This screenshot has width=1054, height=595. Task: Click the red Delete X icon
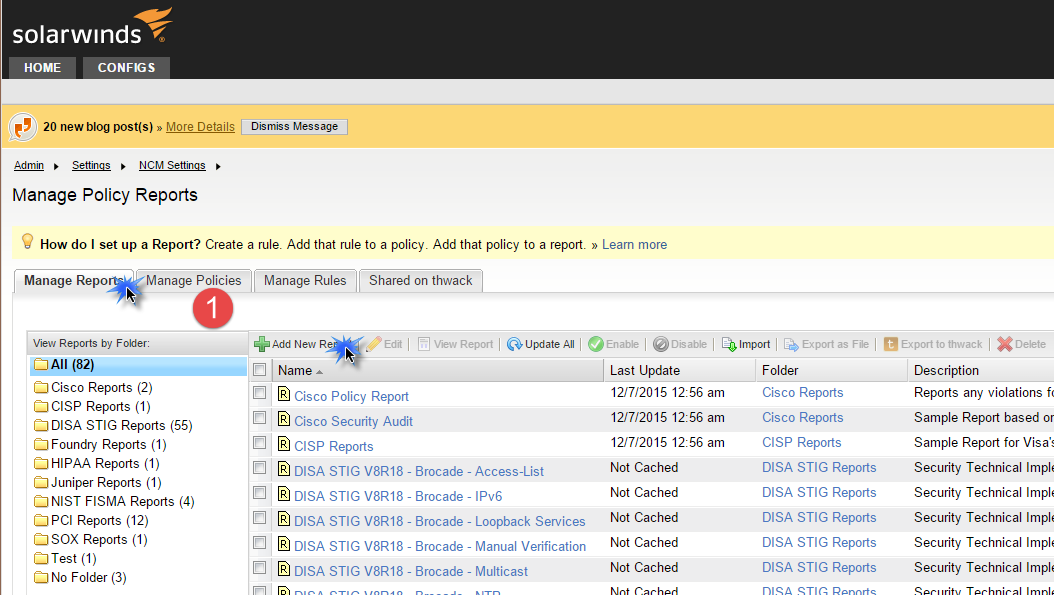(1005, 344)
